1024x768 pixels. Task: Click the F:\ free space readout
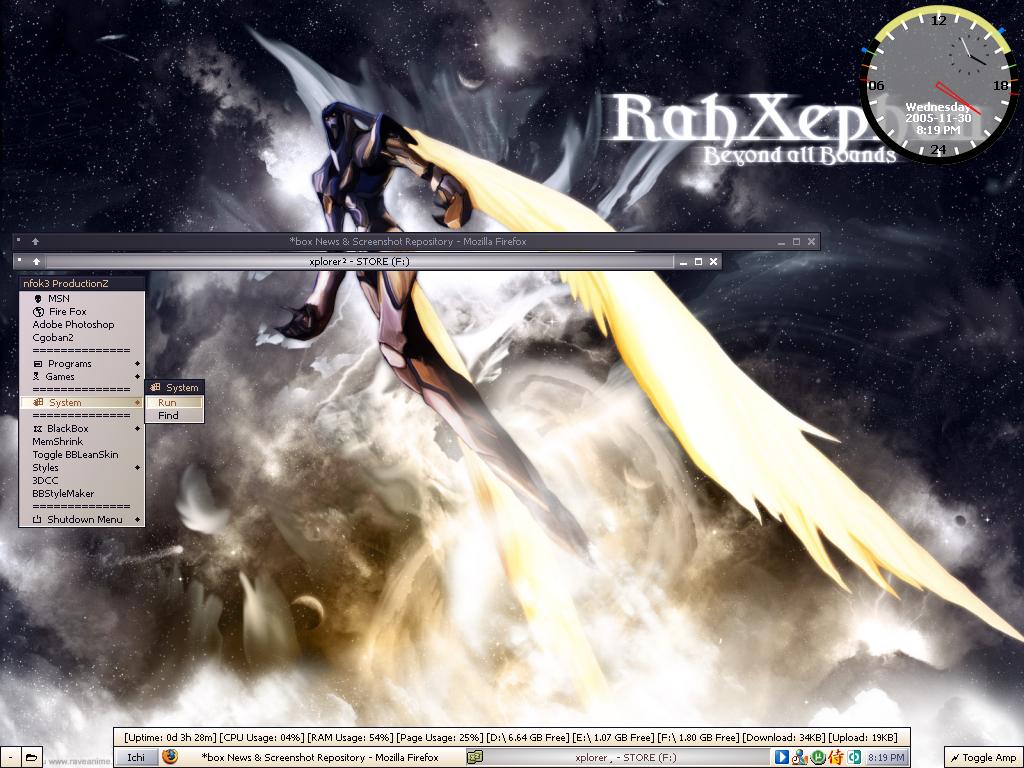click(x=698, y=737)
